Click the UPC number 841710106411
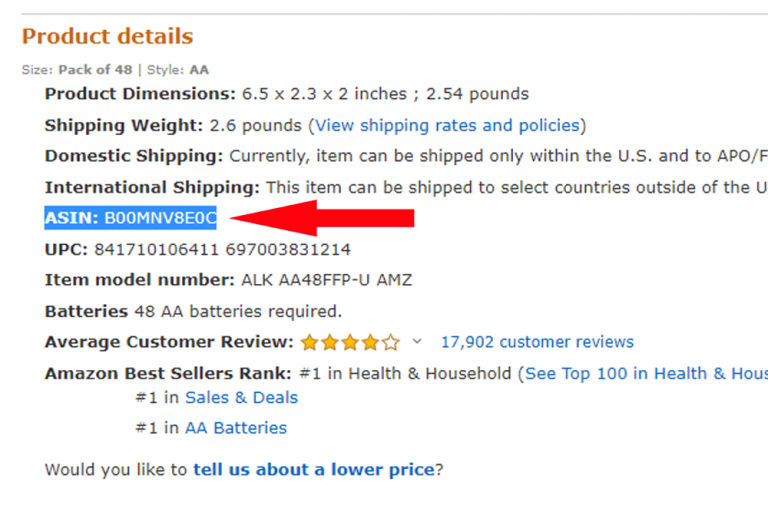 pyautogui.click(x=146, y=249)
